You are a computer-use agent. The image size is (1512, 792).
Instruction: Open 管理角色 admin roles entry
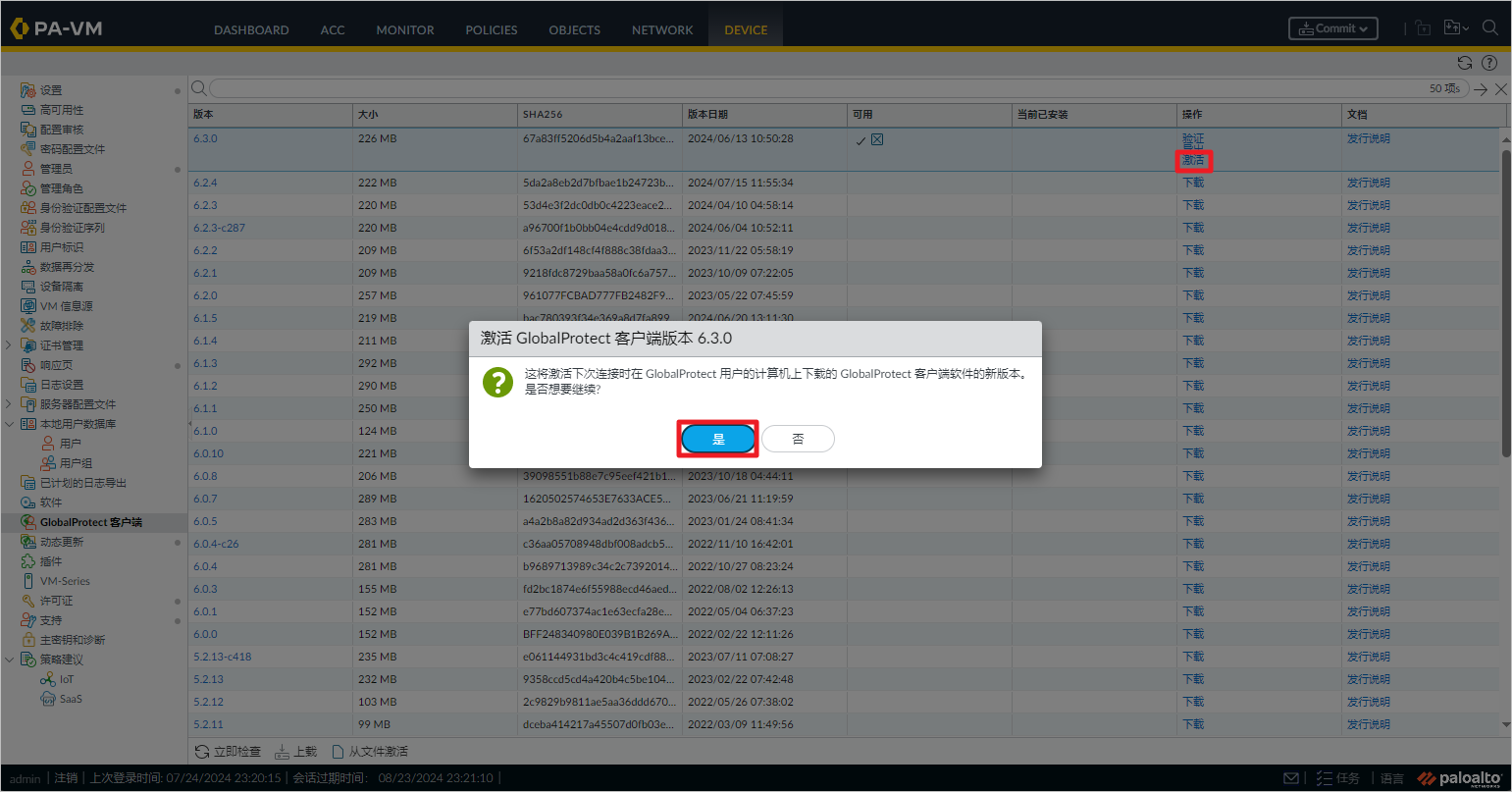coord(61,188)
